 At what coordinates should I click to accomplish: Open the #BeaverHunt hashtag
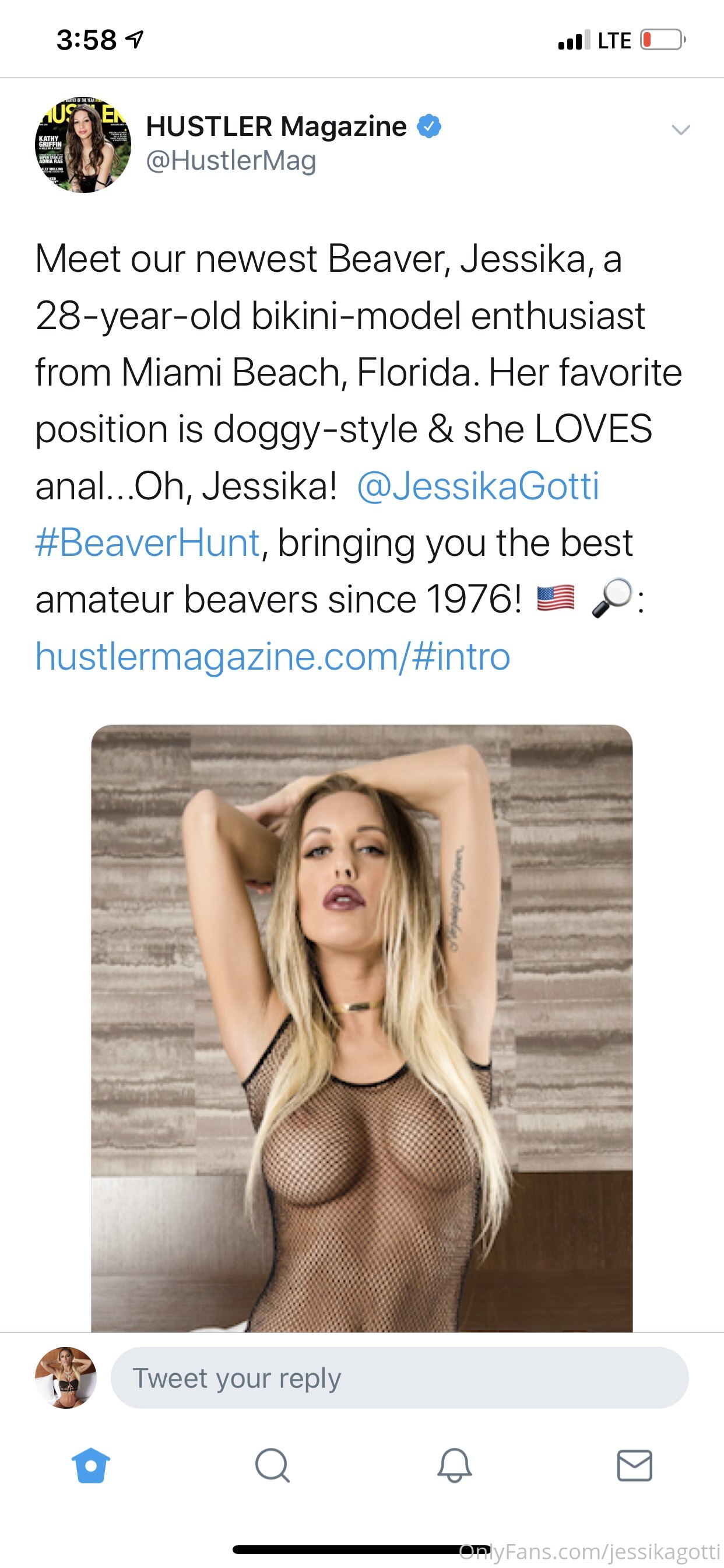(148, 542)
